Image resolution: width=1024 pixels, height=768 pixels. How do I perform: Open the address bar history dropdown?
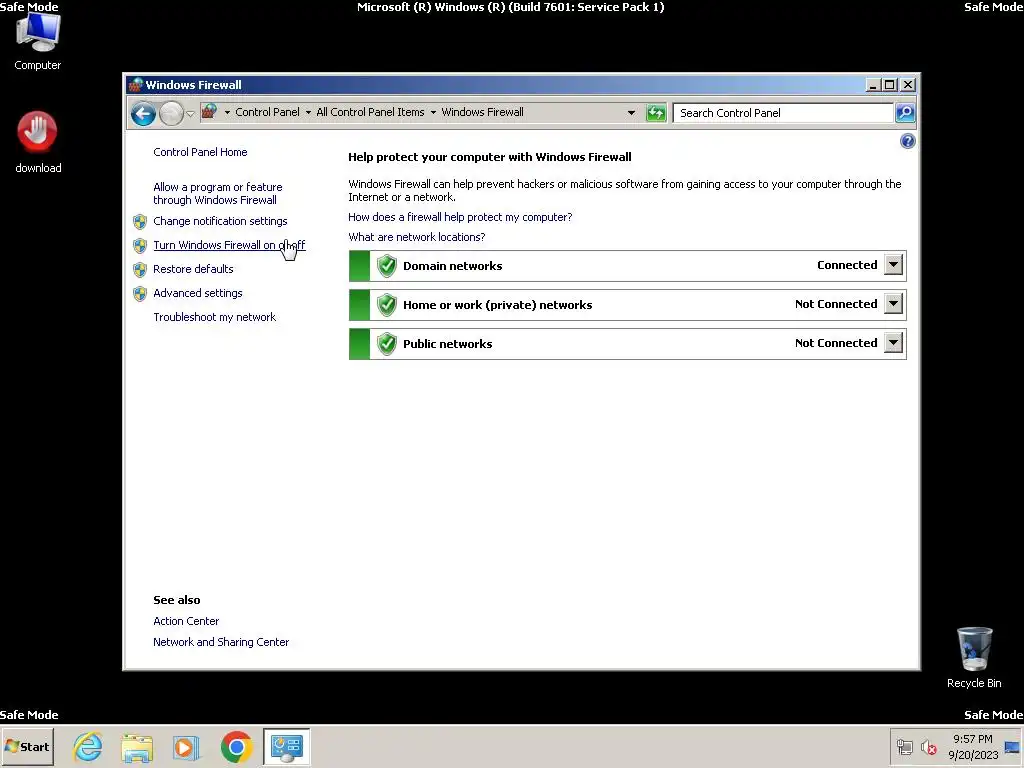pos(631,112)
